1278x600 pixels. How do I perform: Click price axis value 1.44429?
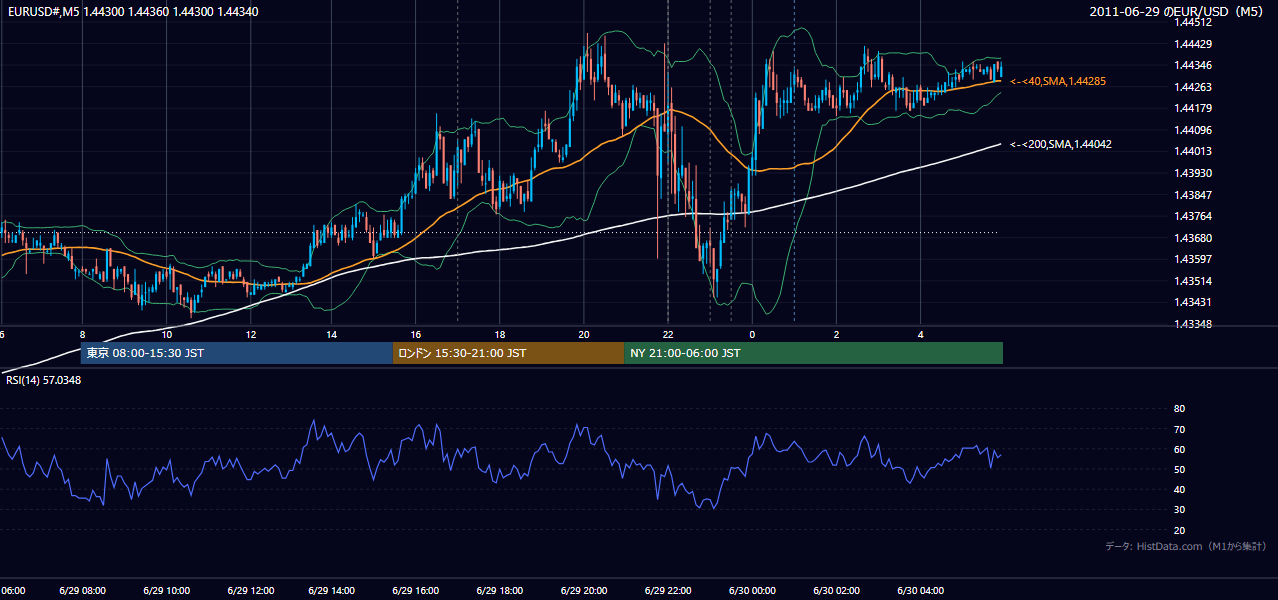click(1193, 44)
